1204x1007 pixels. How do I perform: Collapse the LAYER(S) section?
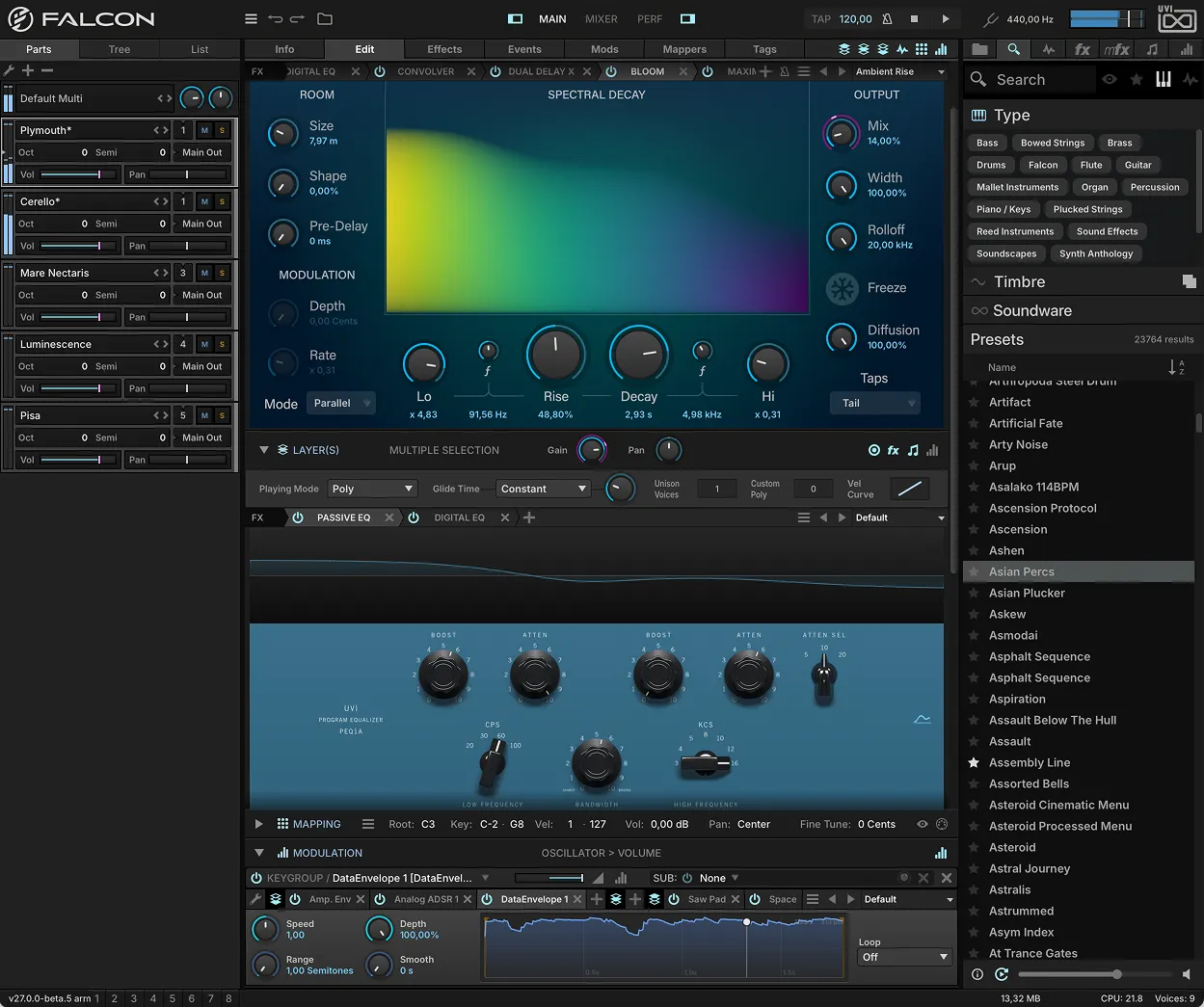click(263, 450)
